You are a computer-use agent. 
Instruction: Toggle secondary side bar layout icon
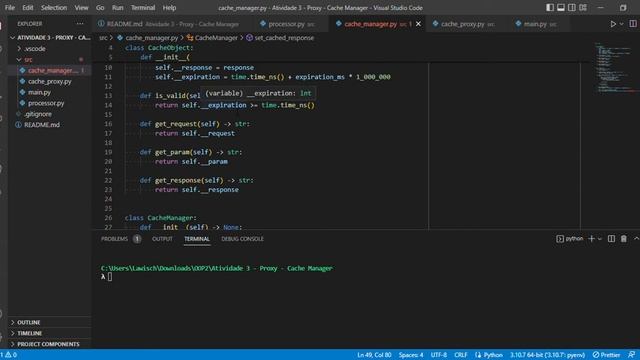pos(572,8)
